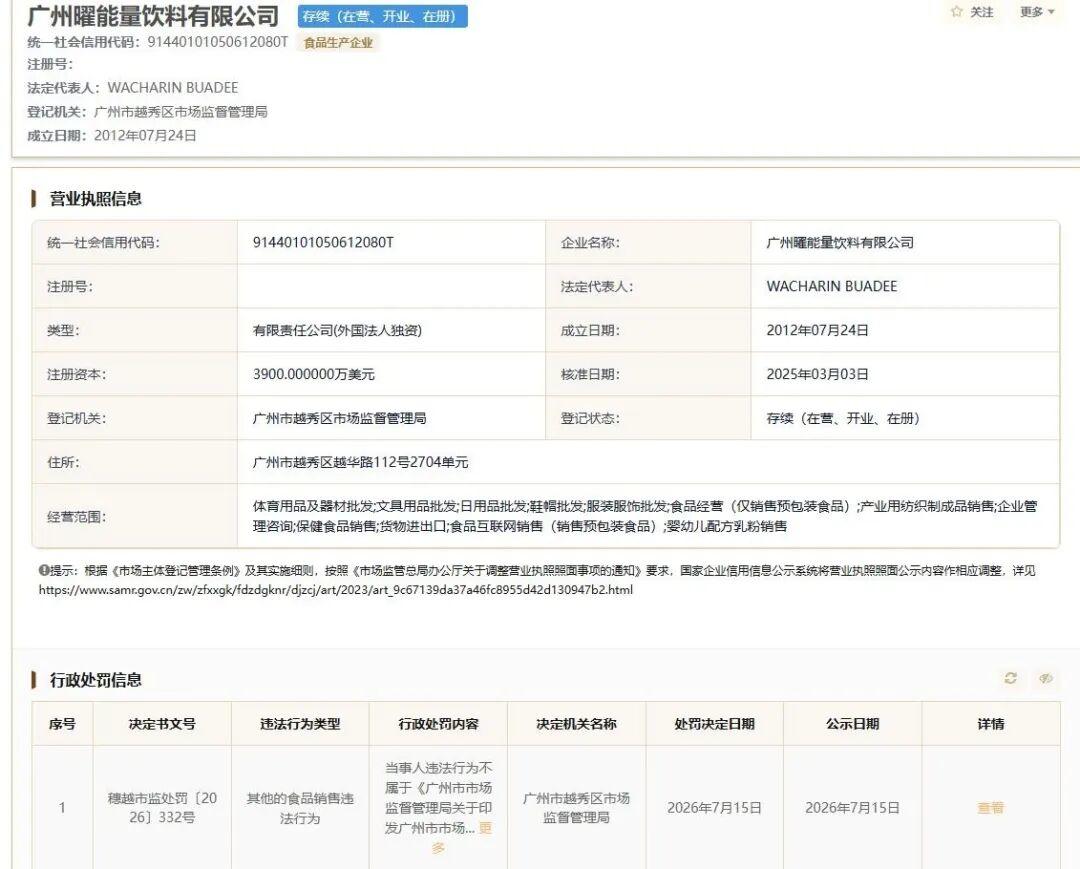Toggle the eye visibility icon in 行政处罚信息
The width and height of the screenshot is (1080, 869).
[1046, 678]
